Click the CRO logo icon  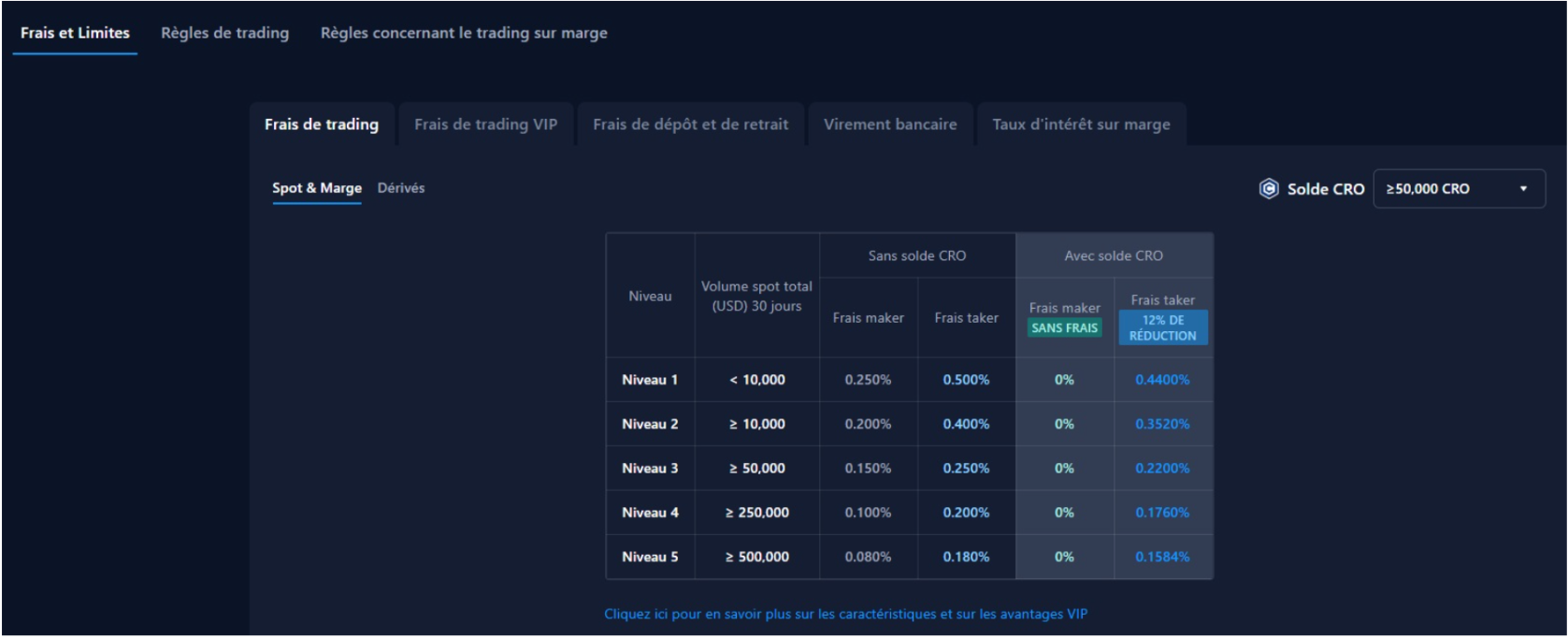1268,189
